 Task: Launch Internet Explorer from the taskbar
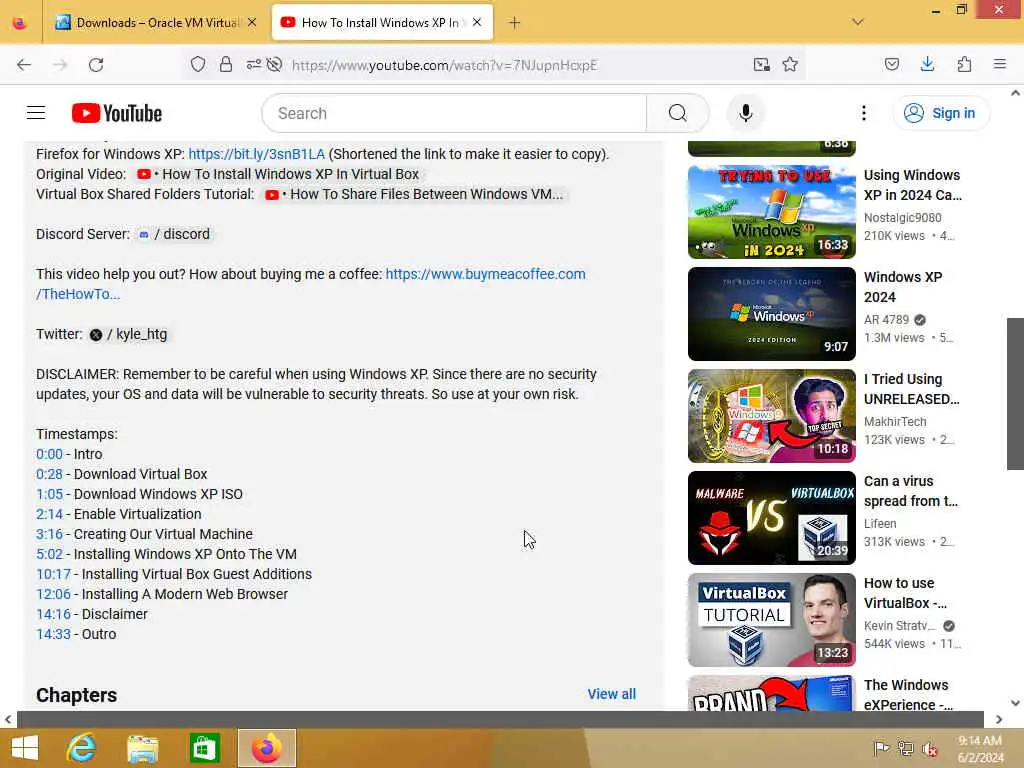coord(82,748)
